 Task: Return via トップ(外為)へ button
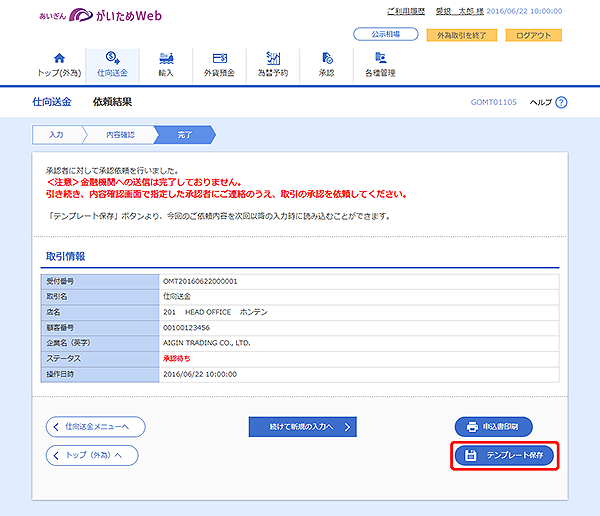[92, 455]
